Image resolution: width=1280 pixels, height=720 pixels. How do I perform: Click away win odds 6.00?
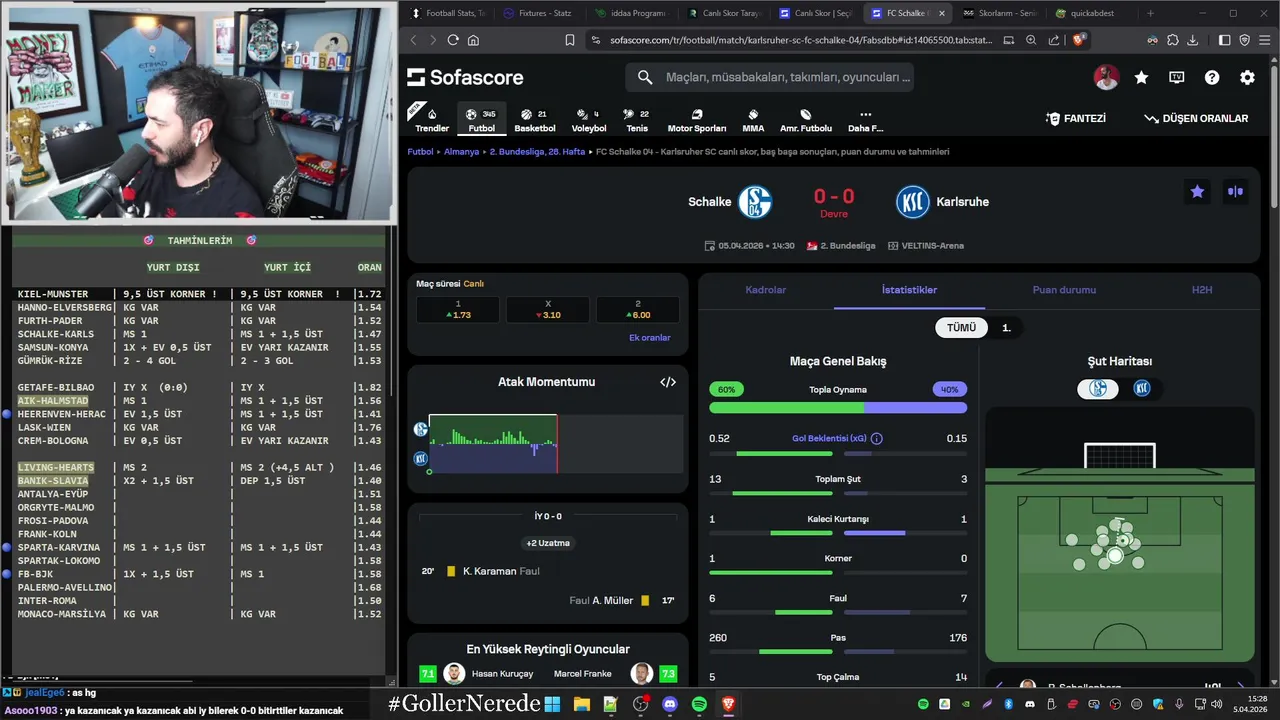(637, 309)
